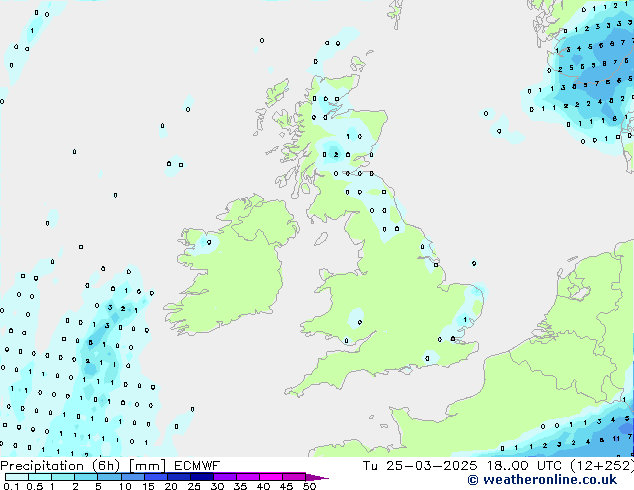Click the legend tick label "25"
The image size is (634, 490).
(194, 486)
